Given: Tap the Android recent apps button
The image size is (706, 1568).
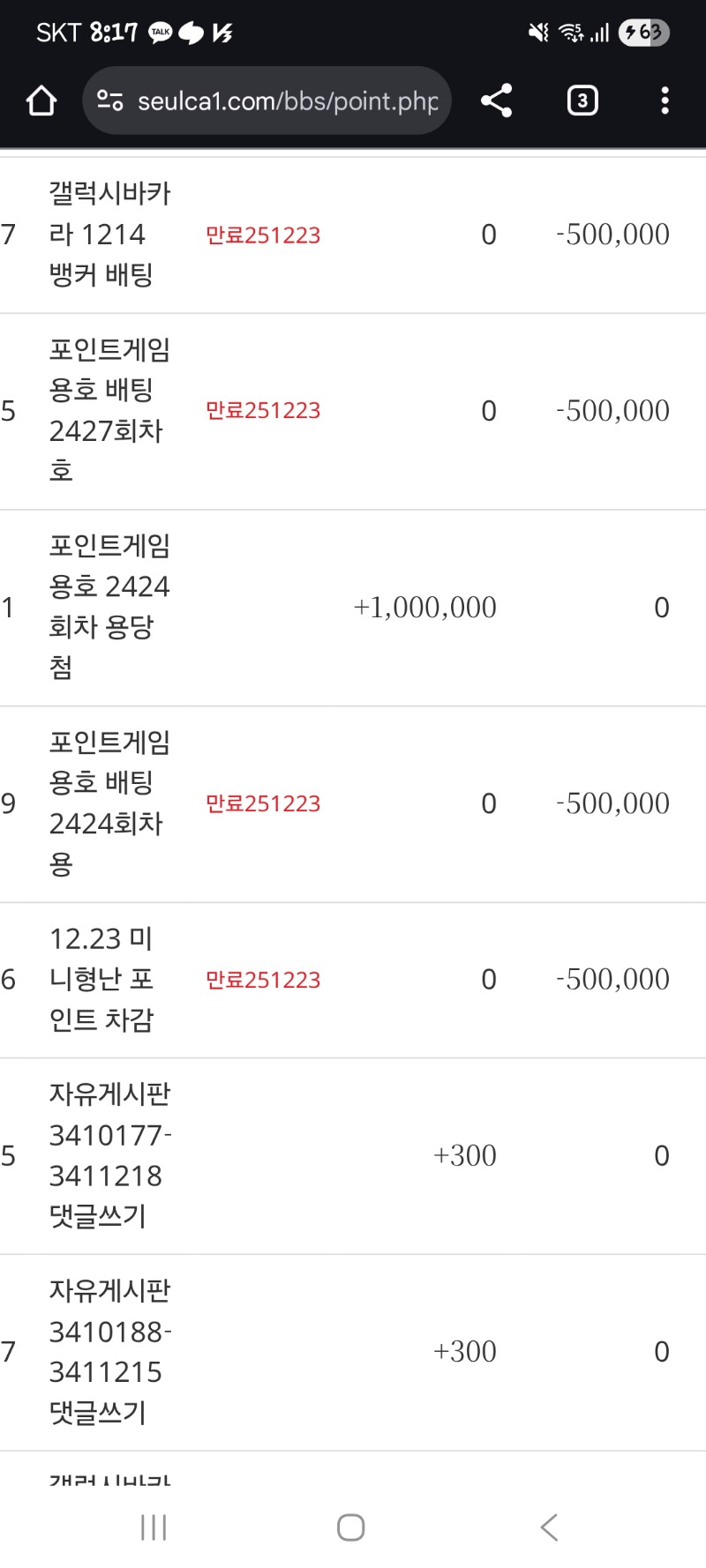Looking at the screenshot, I should pyautogui.click(x=154, y=1527).
